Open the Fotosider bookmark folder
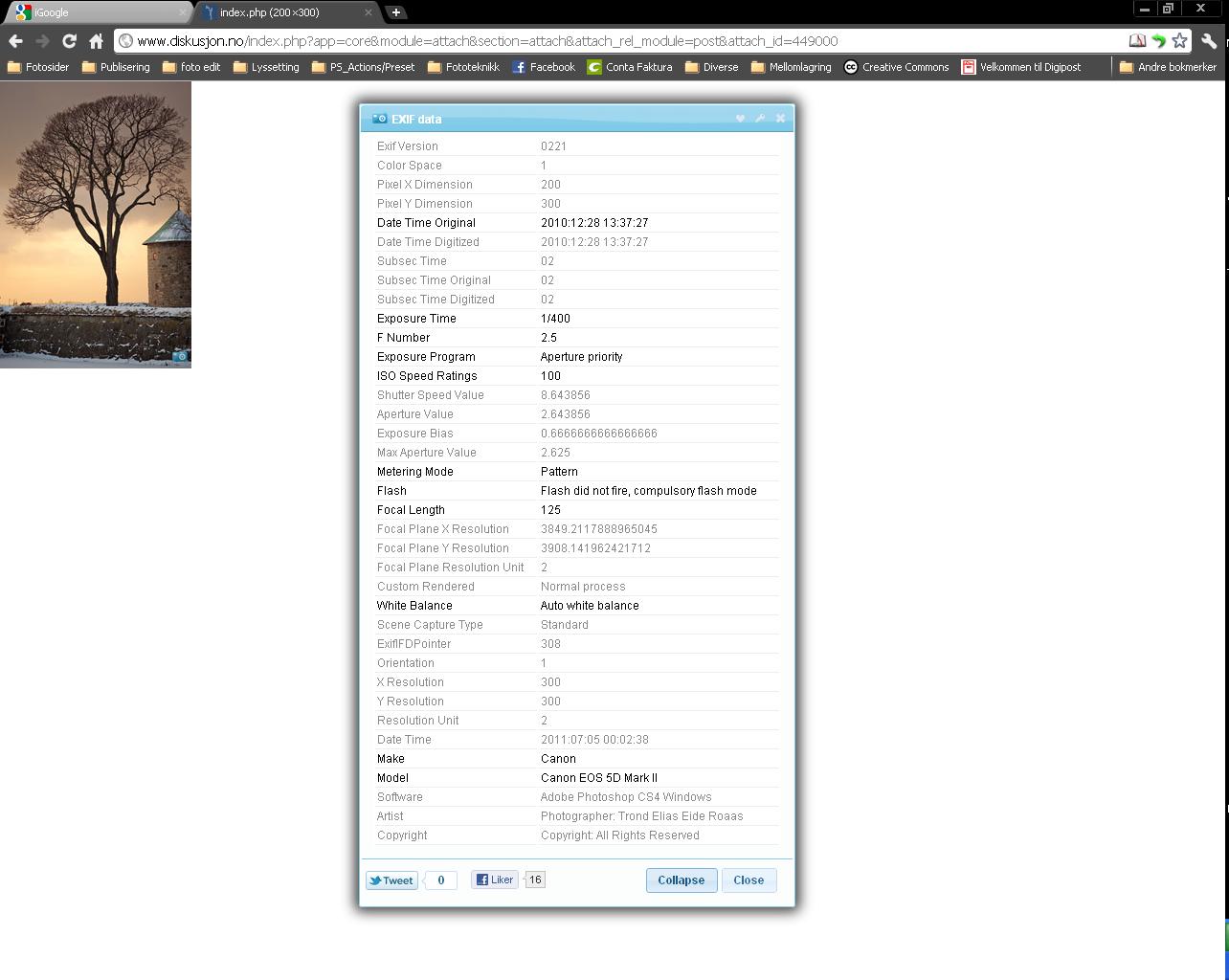The image size is (1229, 980). [x=37, y=67]
